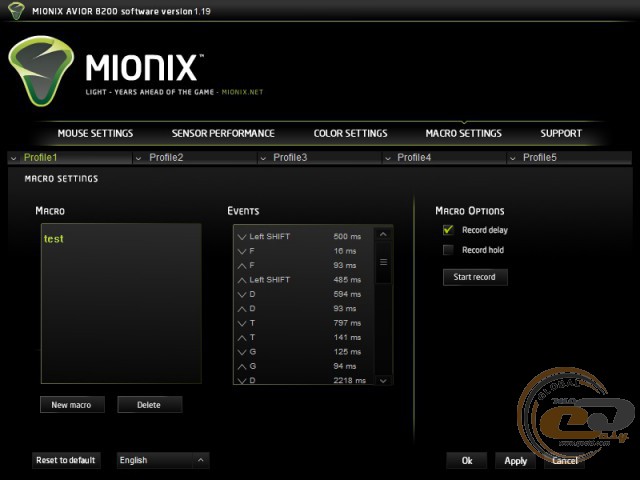Expand the Profile2 dropdown chevron
This screenshot has height=480, width=640.
point(138,158)
